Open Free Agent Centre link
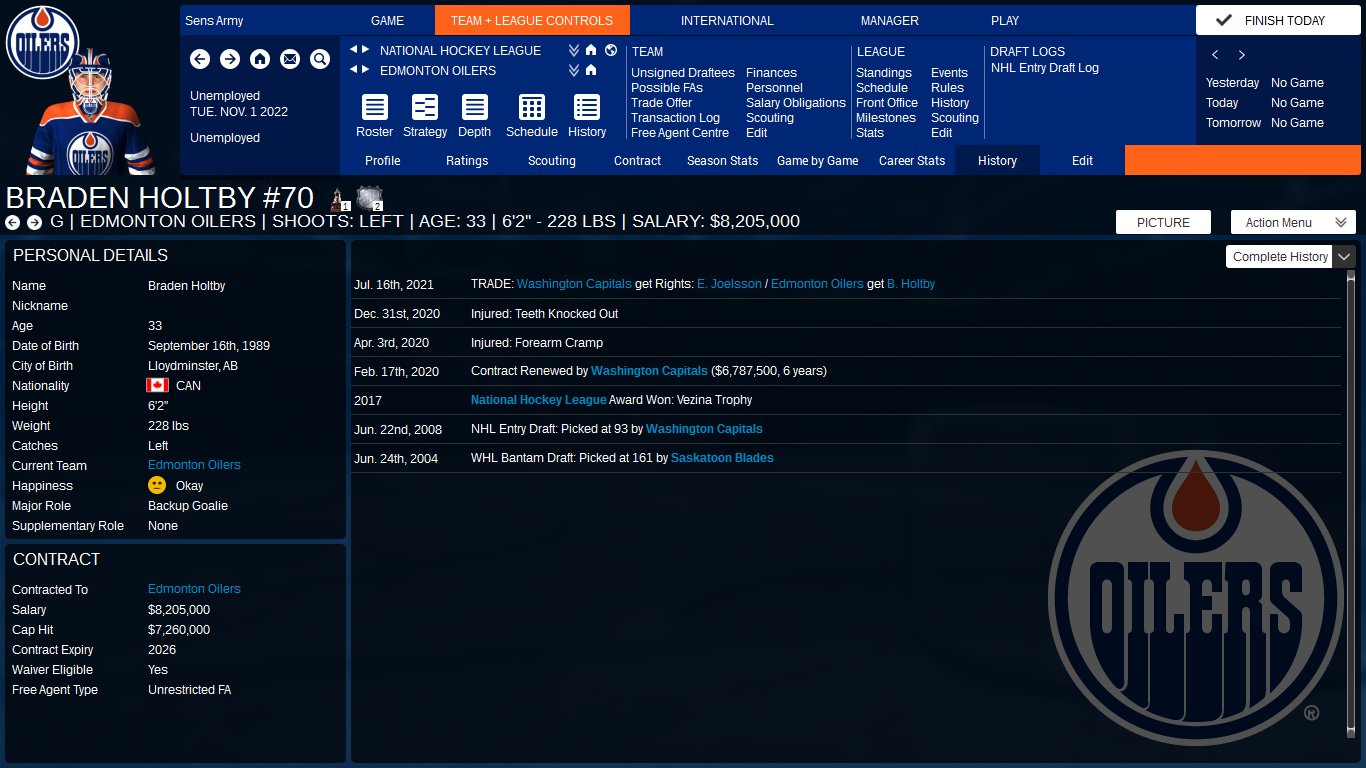 tap(680, 132)
